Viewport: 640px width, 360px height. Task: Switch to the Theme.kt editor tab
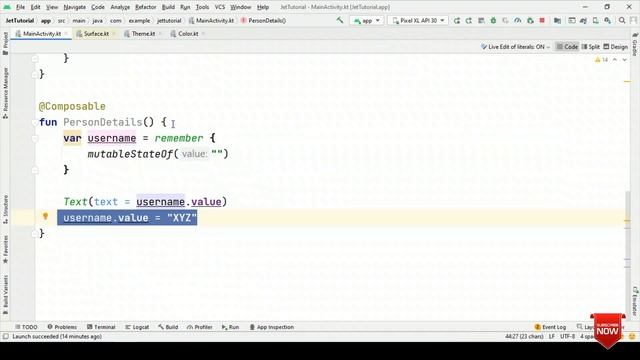point(140,34)
